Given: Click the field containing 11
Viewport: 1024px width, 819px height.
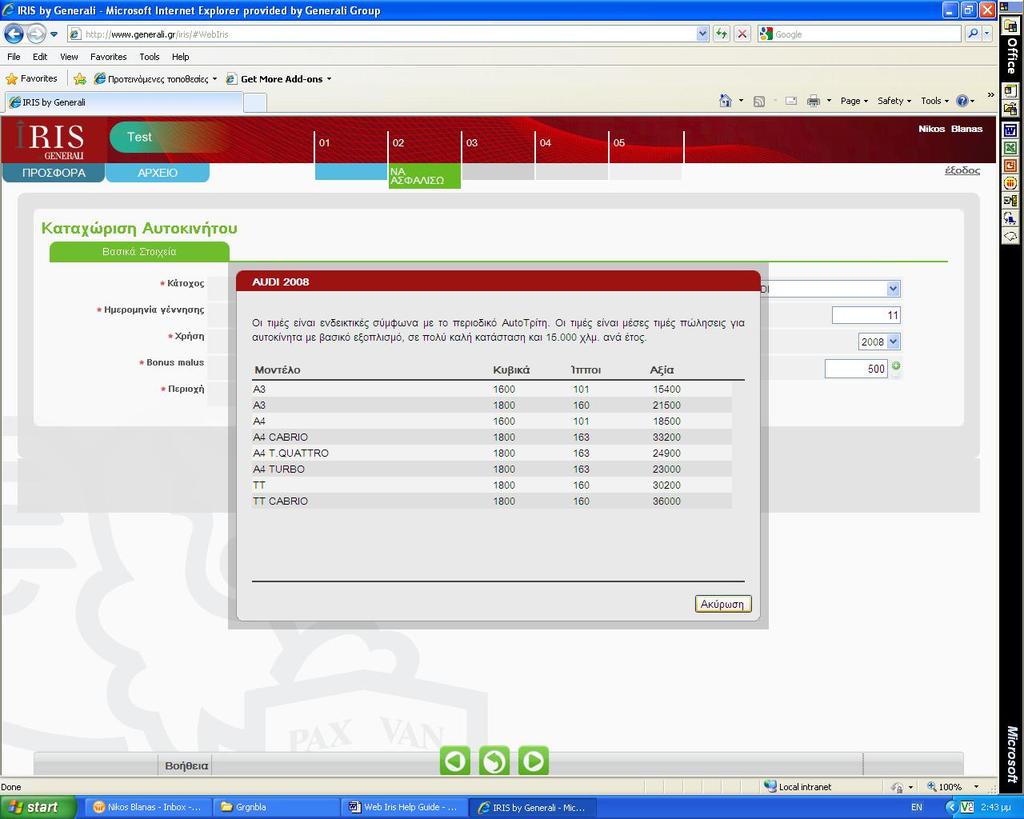Looking at the screenshot, I should tap(866, 315).
